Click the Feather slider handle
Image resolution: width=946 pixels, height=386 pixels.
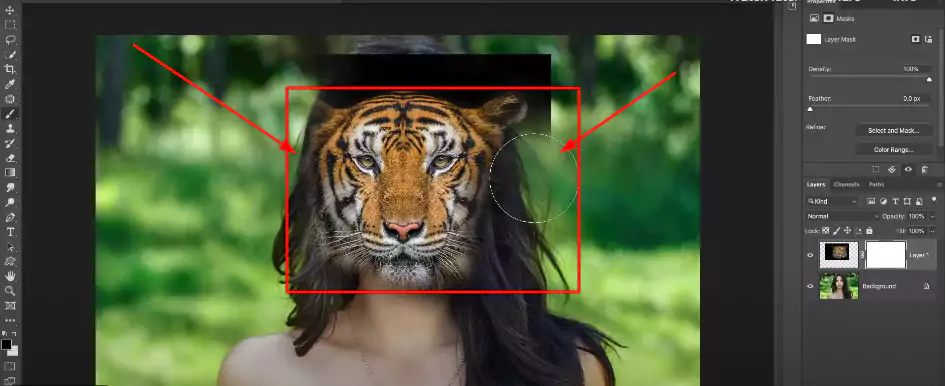click(x=810, y=109)
